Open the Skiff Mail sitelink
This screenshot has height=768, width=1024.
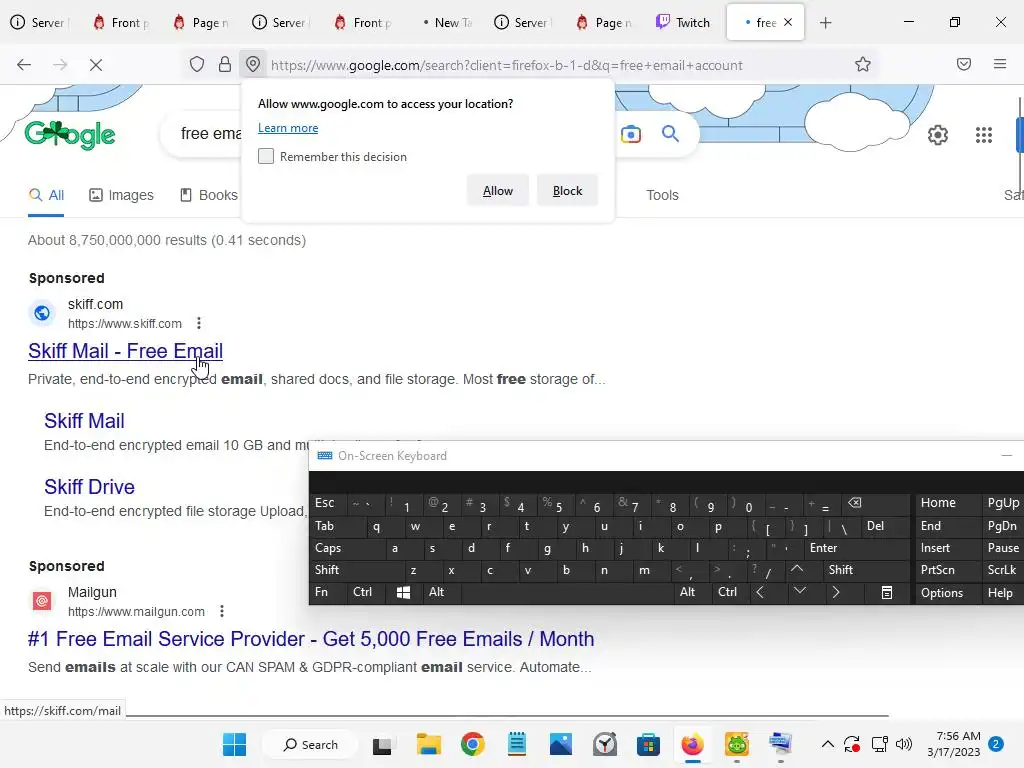click(x=84, y=421)
